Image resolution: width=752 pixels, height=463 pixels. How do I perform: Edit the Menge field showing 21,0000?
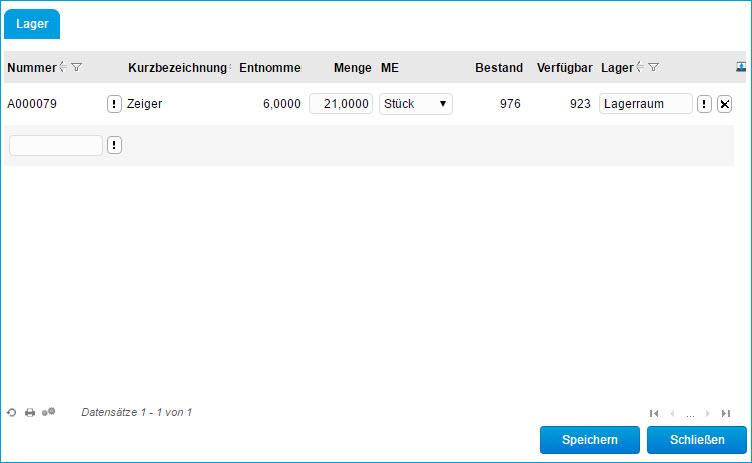(x=341, y=104)
